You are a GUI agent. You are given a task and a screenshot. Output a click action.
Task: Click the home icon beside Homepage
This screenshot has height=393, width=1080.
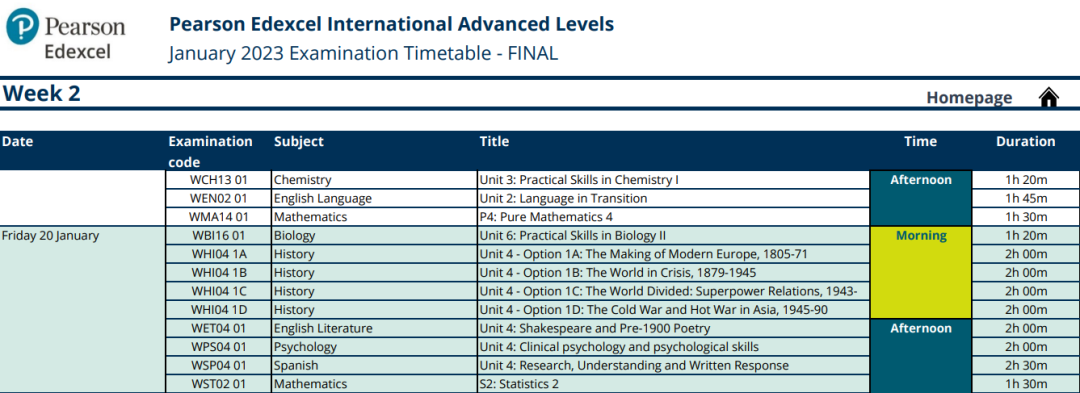1048,97
